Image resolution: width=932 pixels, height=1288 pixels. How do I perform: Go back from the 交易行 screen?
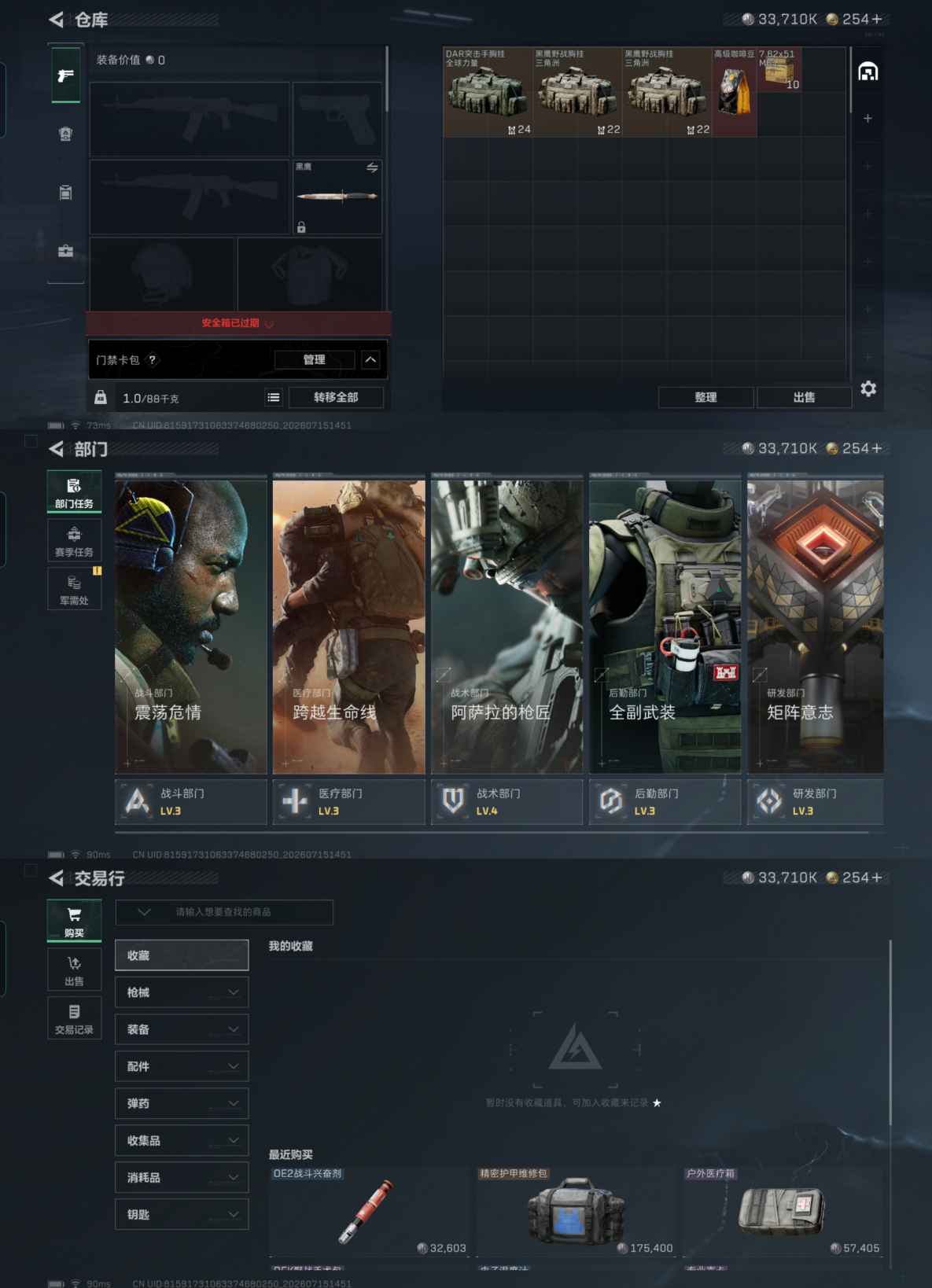tap(56, 878)
